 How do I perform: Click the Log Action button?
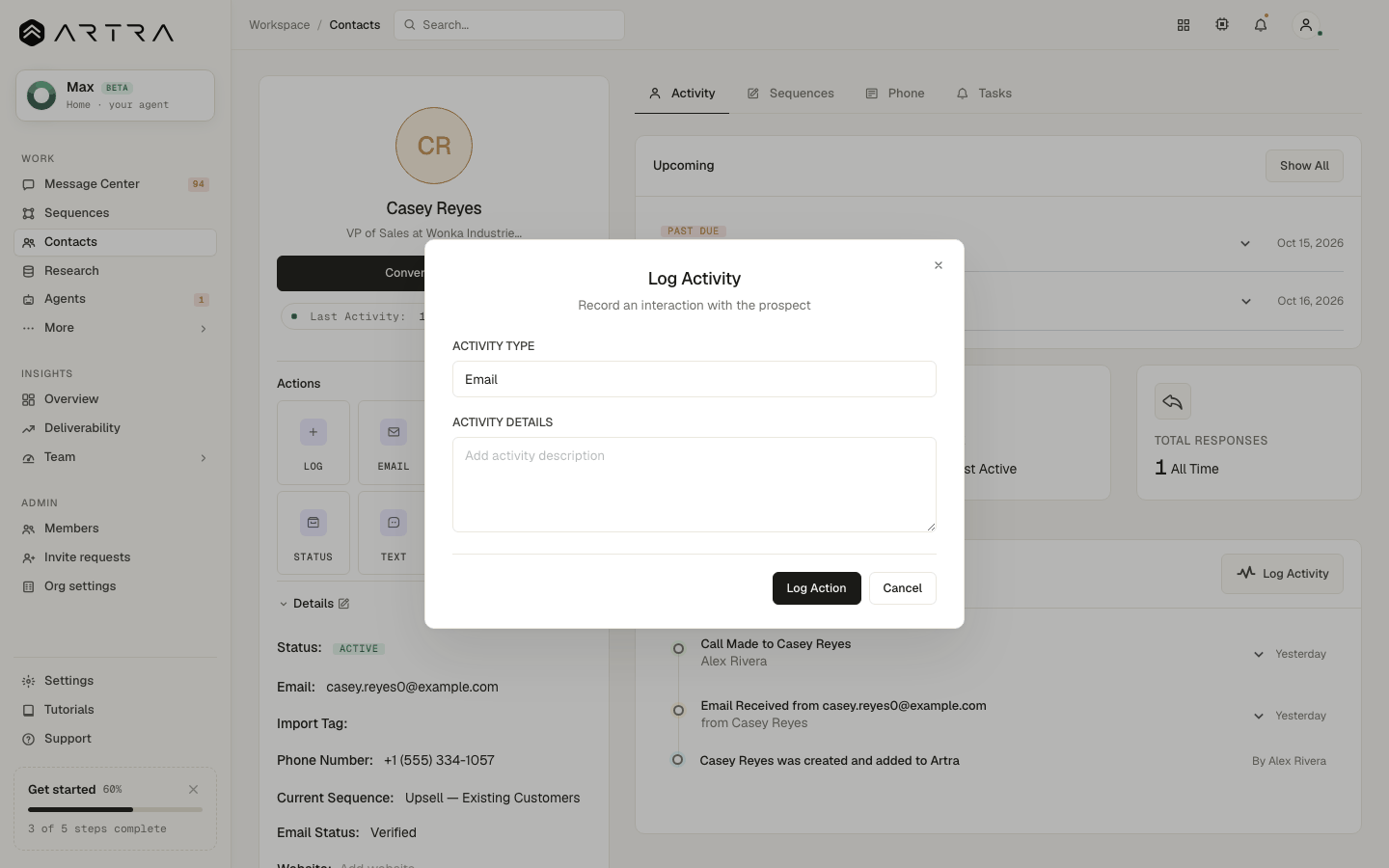tap(816, 588)
